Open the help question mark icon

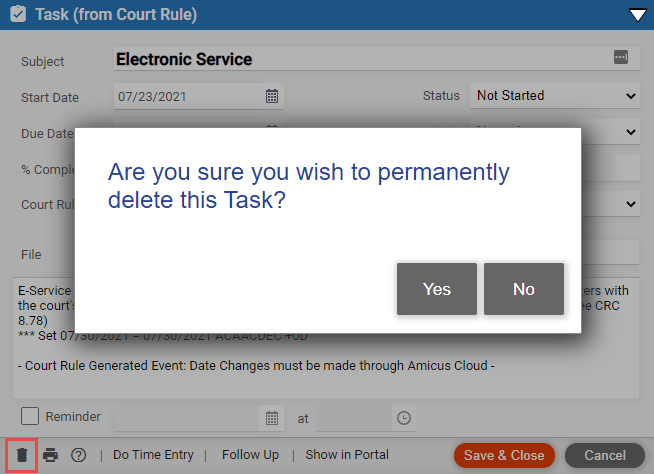(78, 455)
